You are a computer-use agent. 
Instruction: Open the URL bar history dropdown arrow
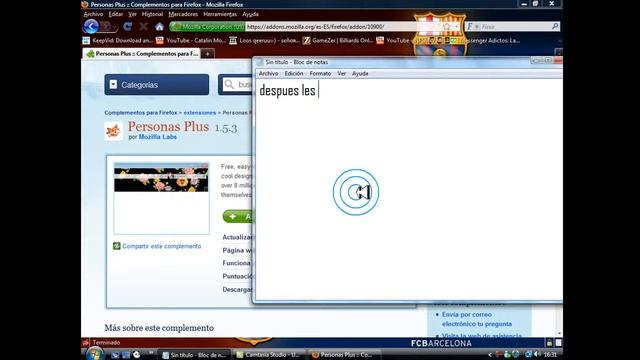point(456,27)
